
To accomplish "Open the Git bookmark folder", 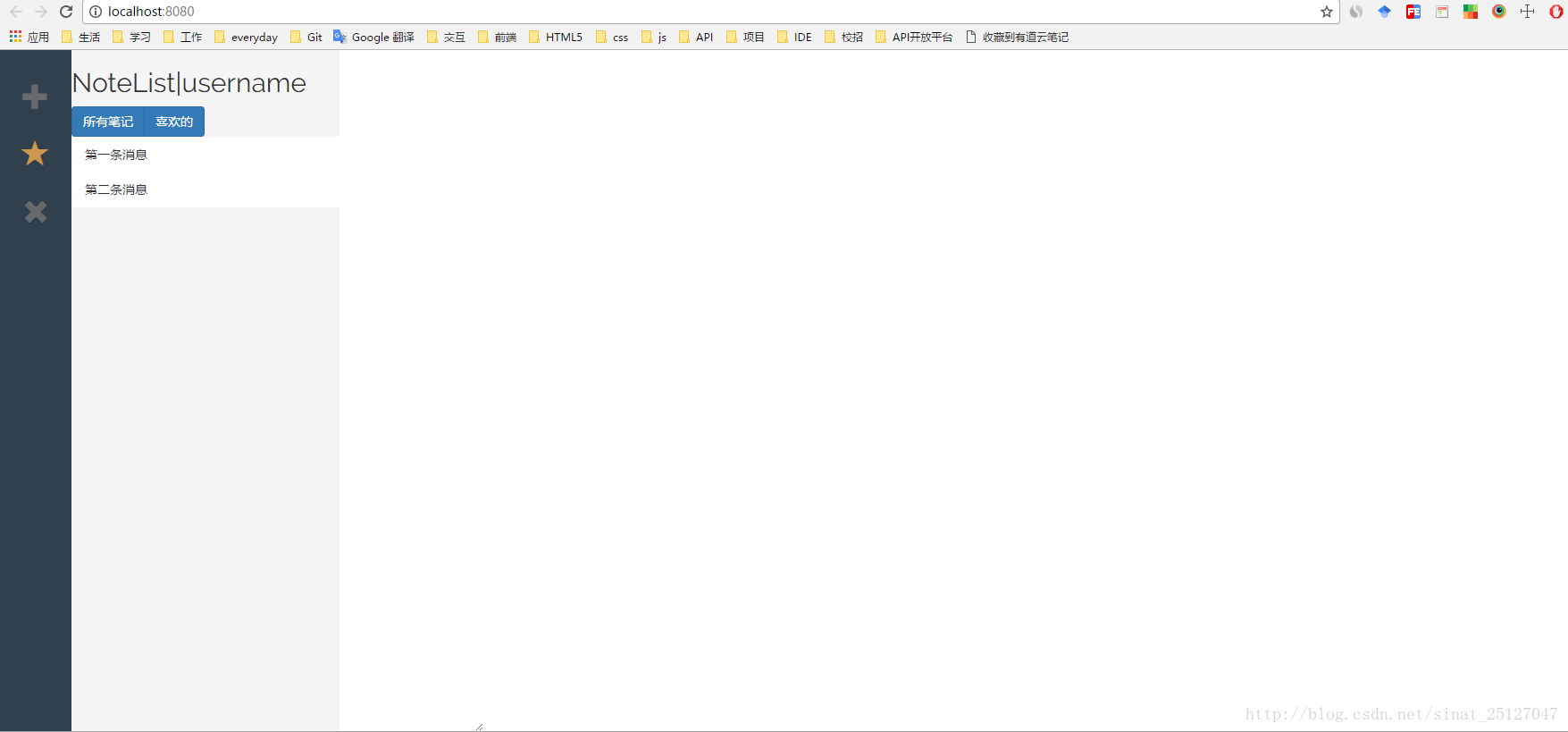I will click(306, 37).
